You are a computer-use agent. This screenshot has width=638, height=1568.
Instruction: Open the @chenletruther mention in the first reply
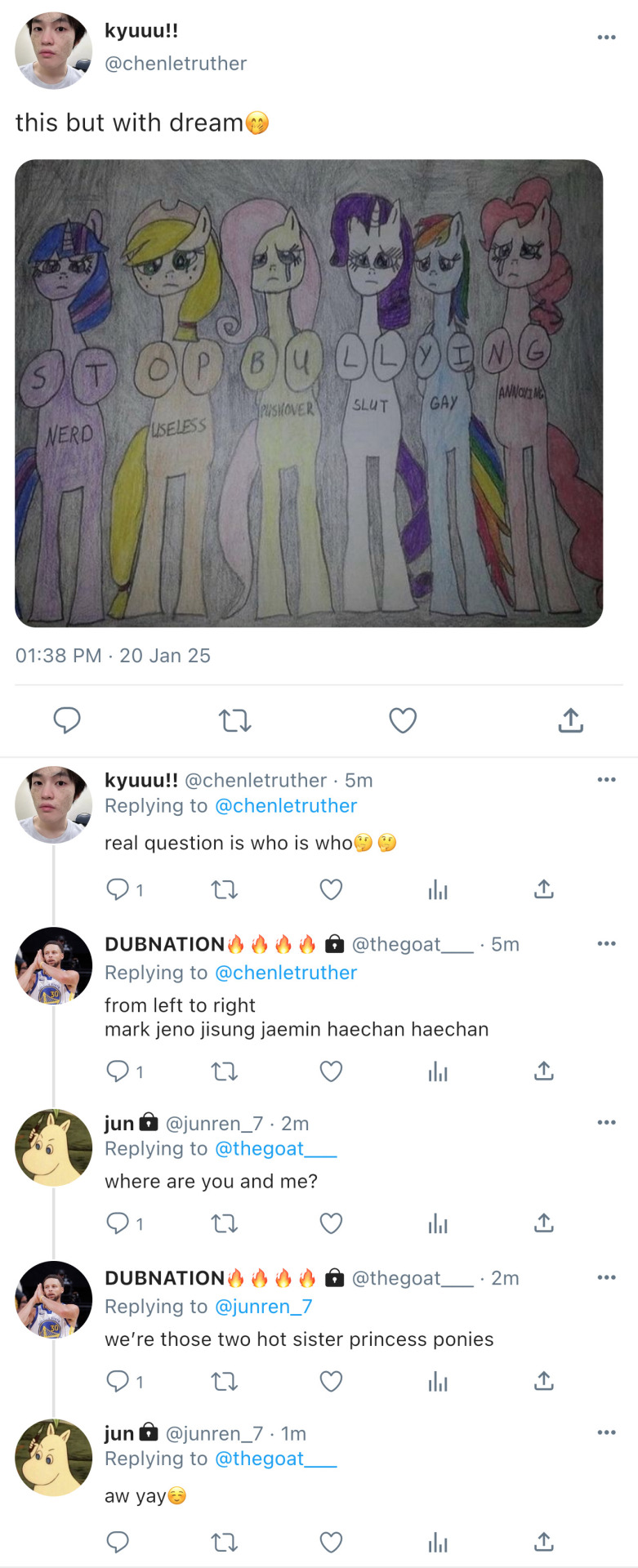(x=286, y=806)
